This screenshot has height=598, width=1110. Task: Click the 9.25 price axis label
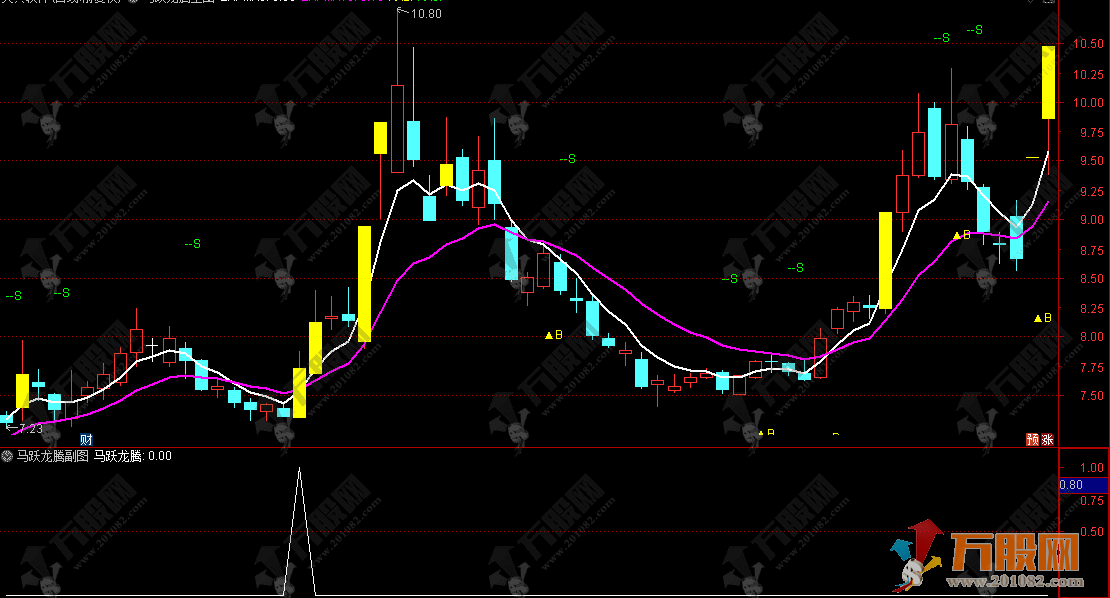pos(1090,191)
